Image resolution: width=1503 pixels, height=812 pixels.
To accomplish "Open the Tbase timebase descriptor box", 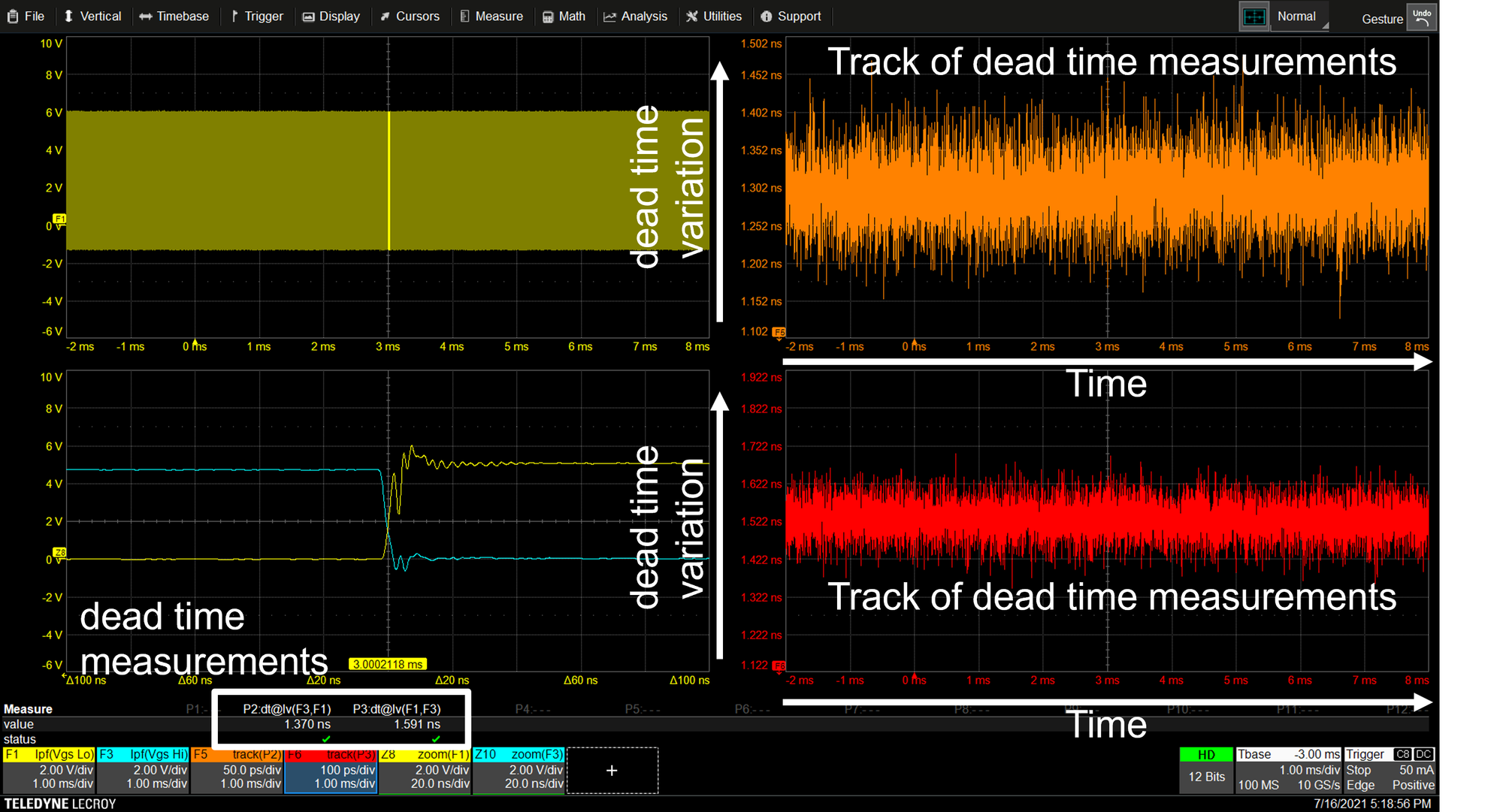I will pos(1289,770).
